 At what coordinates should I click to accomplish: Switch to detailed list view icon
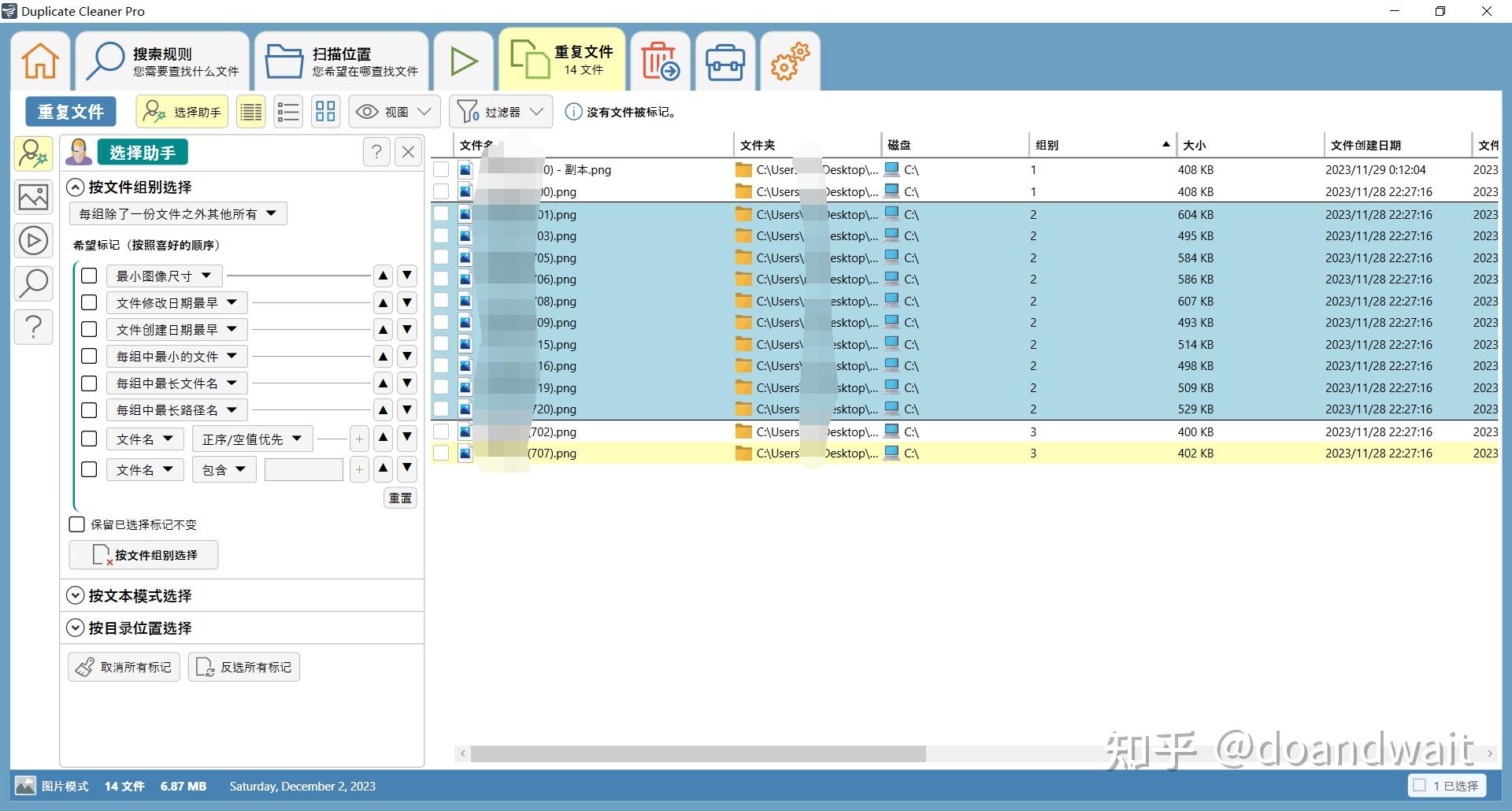[251, 112]
